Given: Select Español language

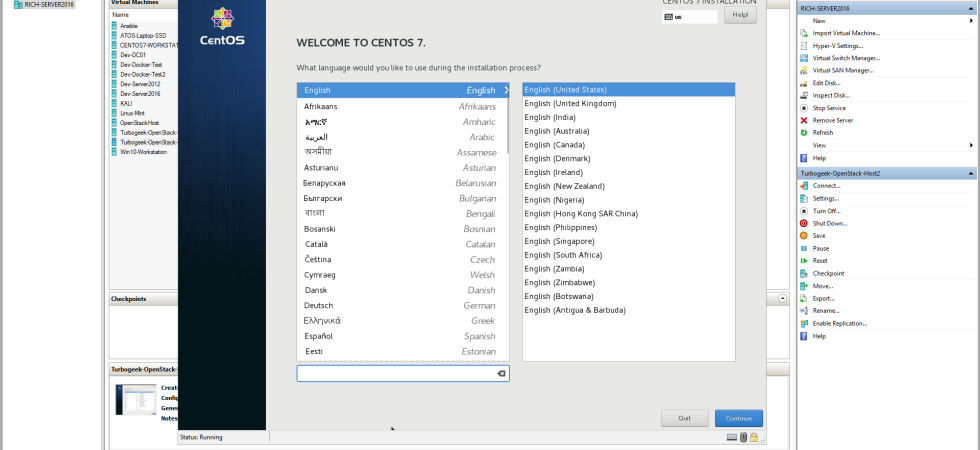Looking at the screenshot, I should tap(403, 336).
